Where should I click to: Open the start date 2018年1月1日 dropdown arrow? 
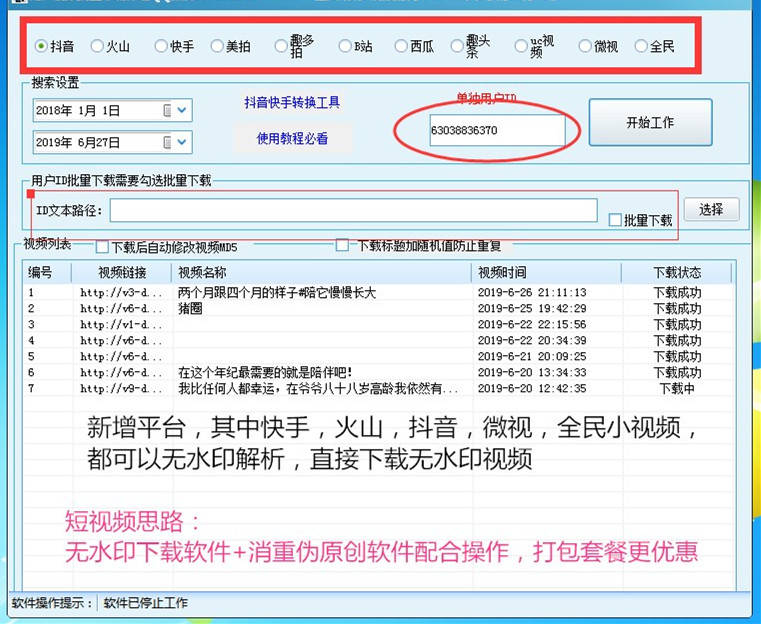182,110
